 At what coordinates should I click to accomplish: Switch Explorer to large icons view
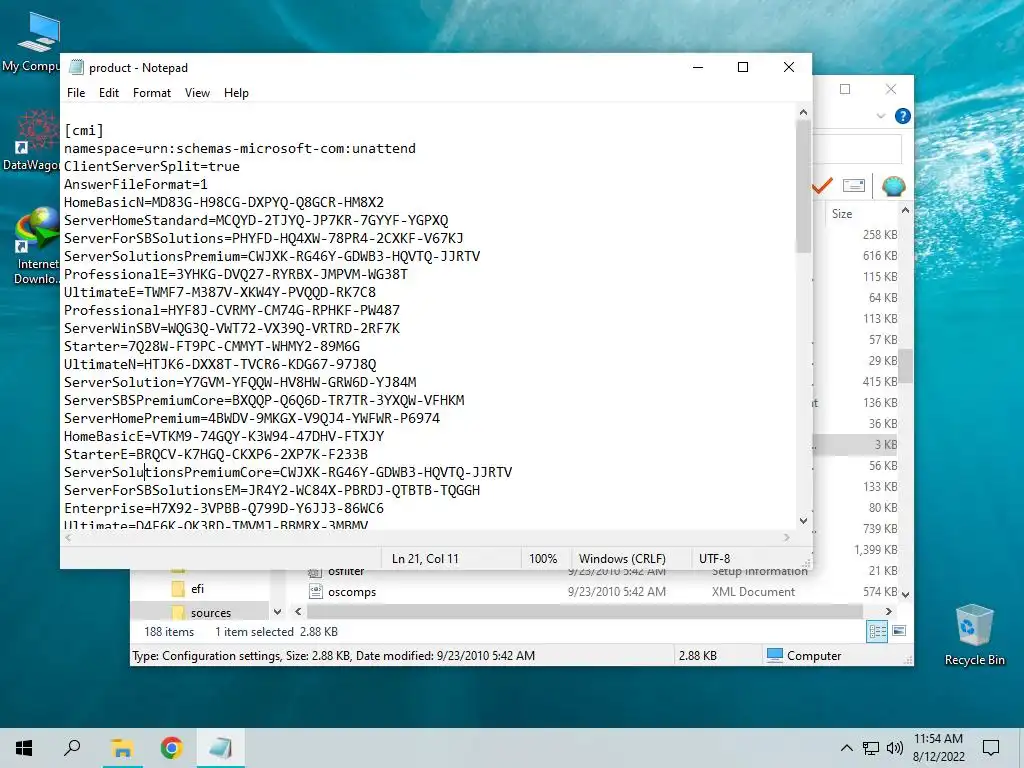[x=899, y=631]
